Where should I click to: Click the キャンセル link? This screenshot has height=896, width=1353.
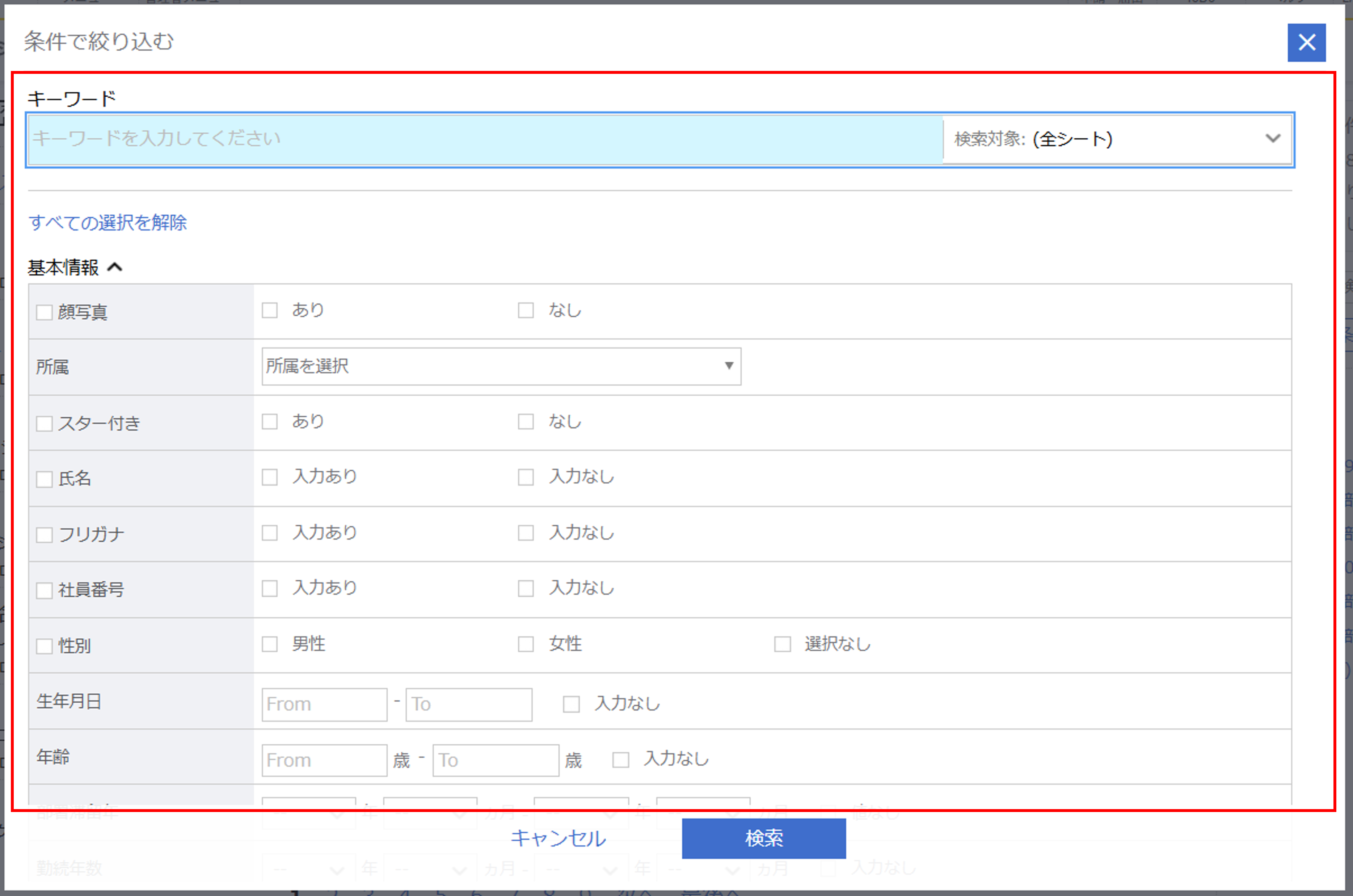point(558,838)
